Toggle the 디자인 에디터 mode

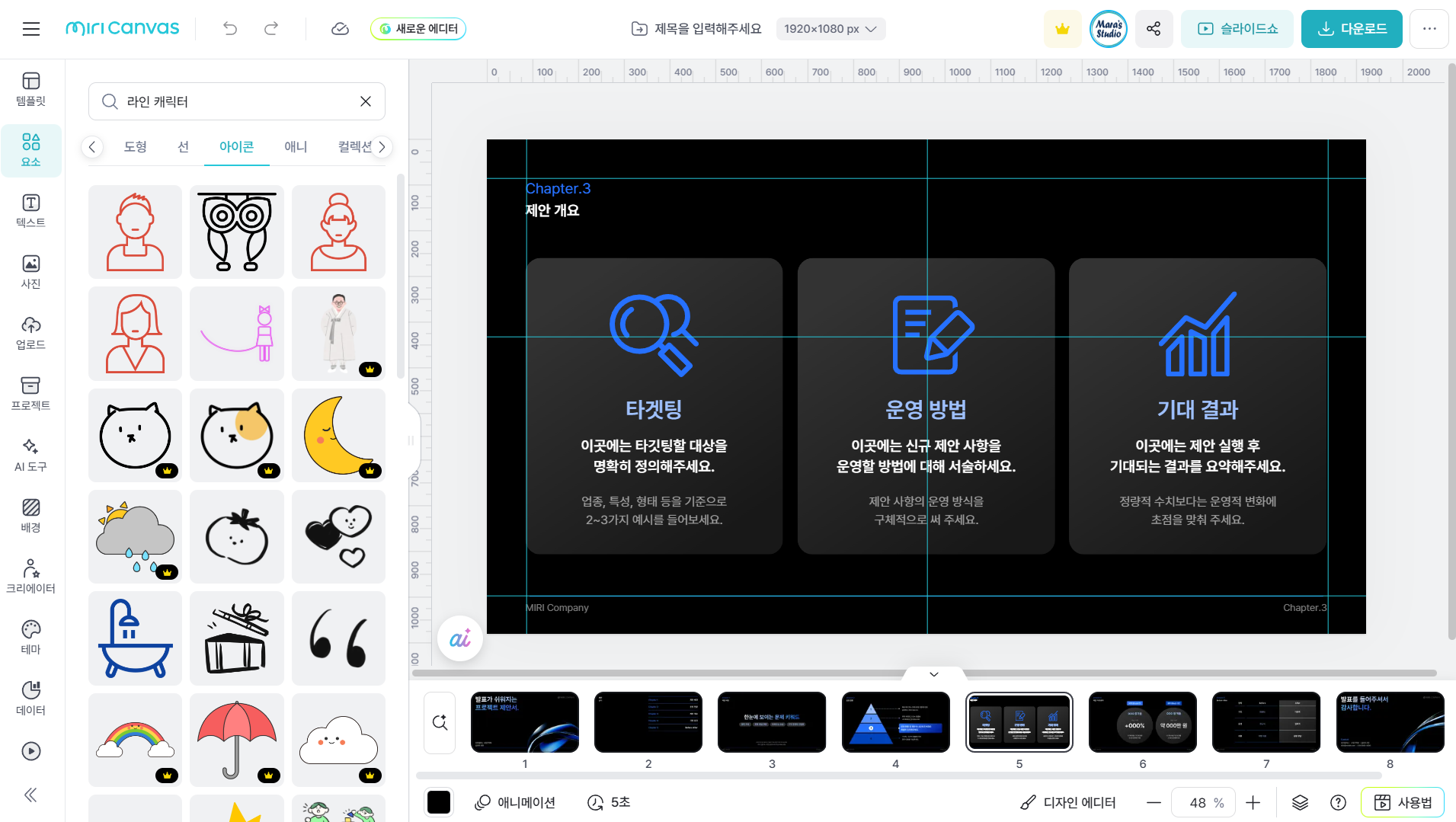pos(1068,802)
